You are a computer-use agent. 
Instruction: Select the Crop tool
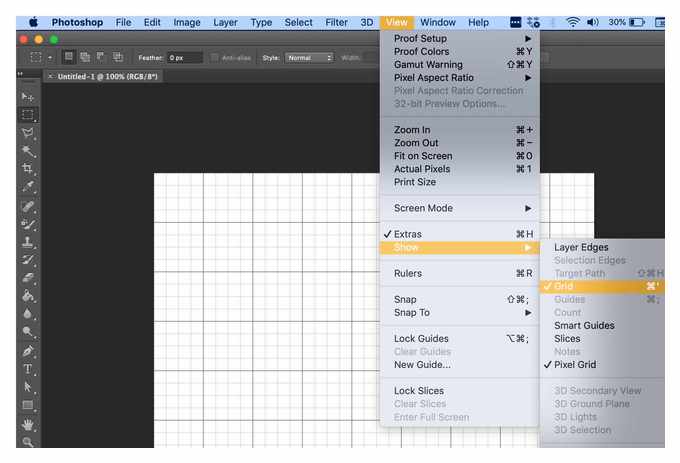28,169
